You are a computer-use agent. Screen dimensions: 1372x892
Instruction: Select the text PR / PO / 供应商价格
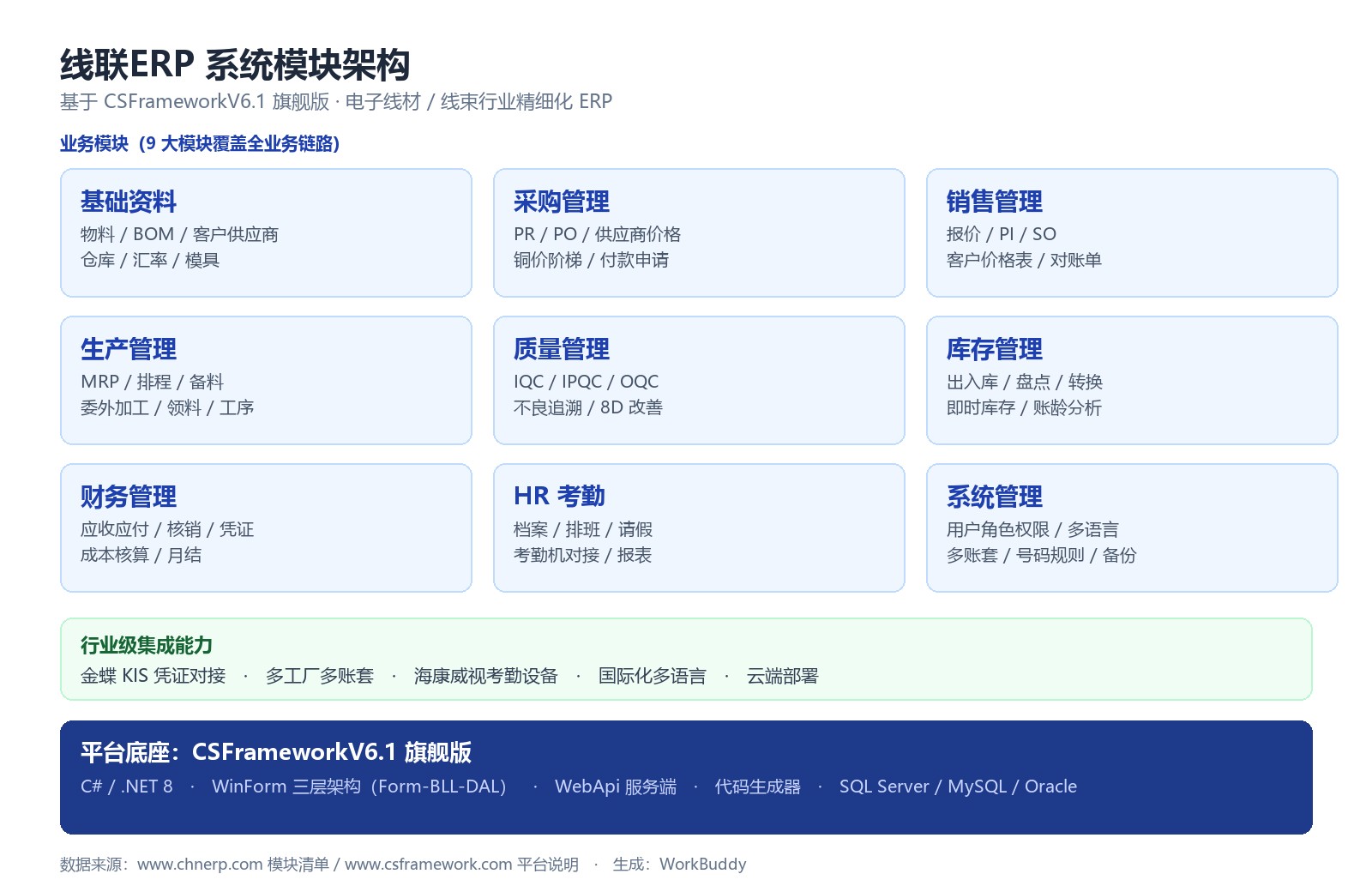coord(597,234)
